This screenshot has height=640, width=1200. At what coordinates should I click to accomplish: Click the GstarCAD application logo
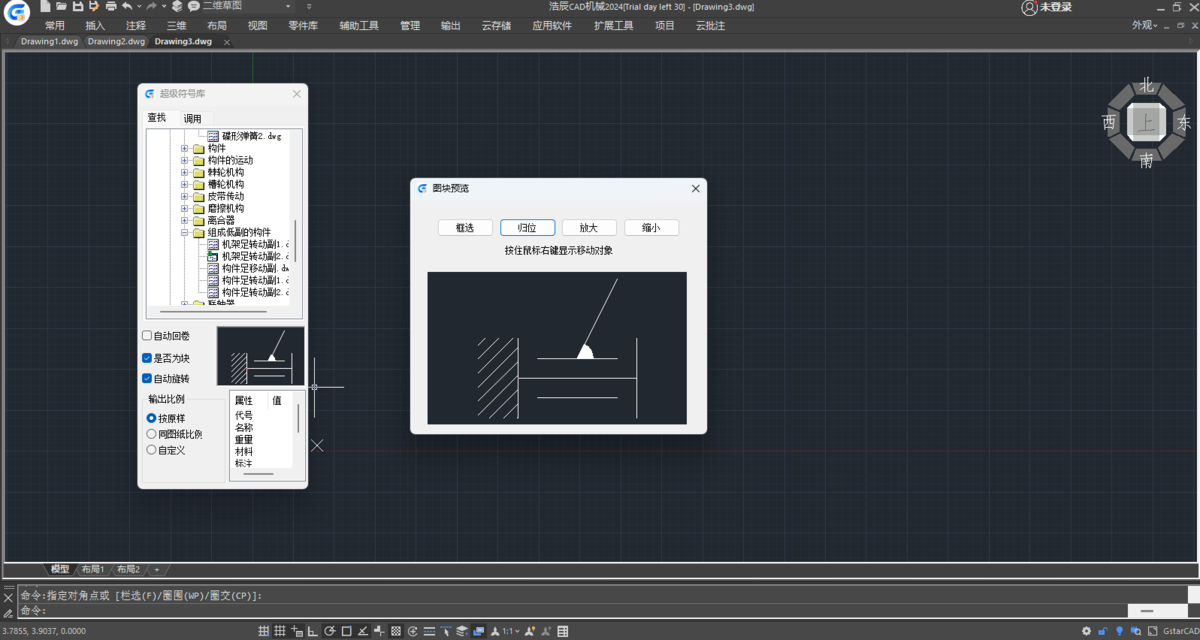click(17, 13)
